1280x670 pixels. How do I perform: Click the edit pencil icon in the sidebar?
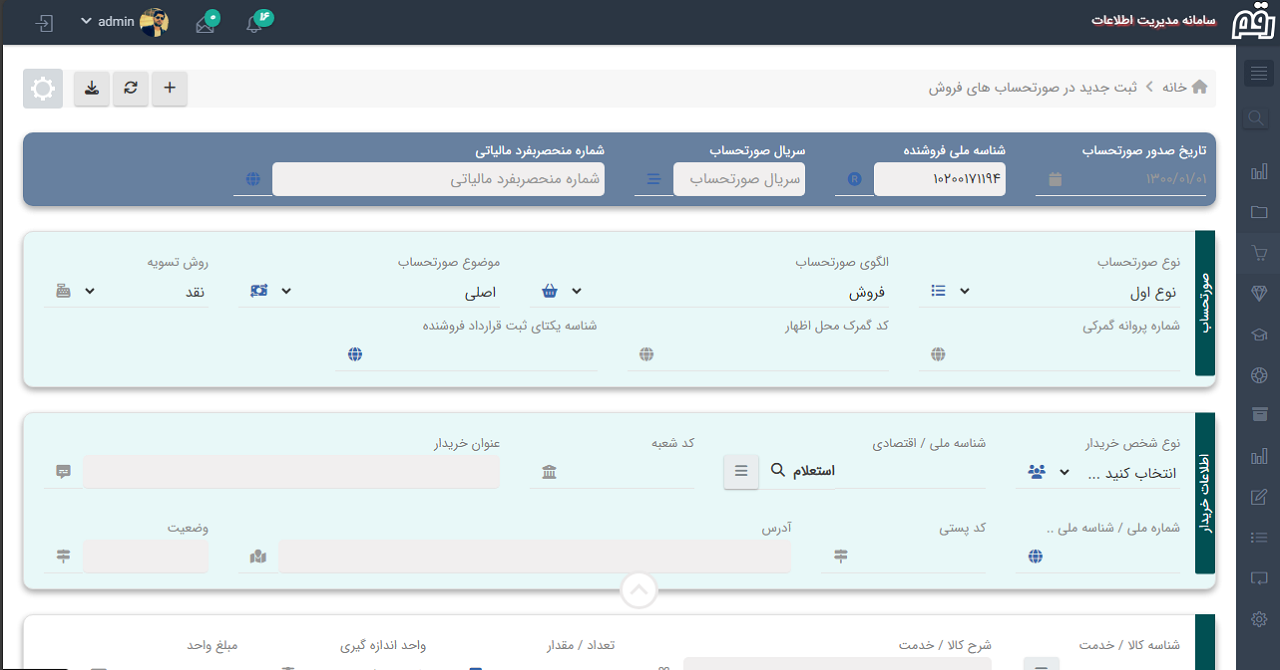1257,495
